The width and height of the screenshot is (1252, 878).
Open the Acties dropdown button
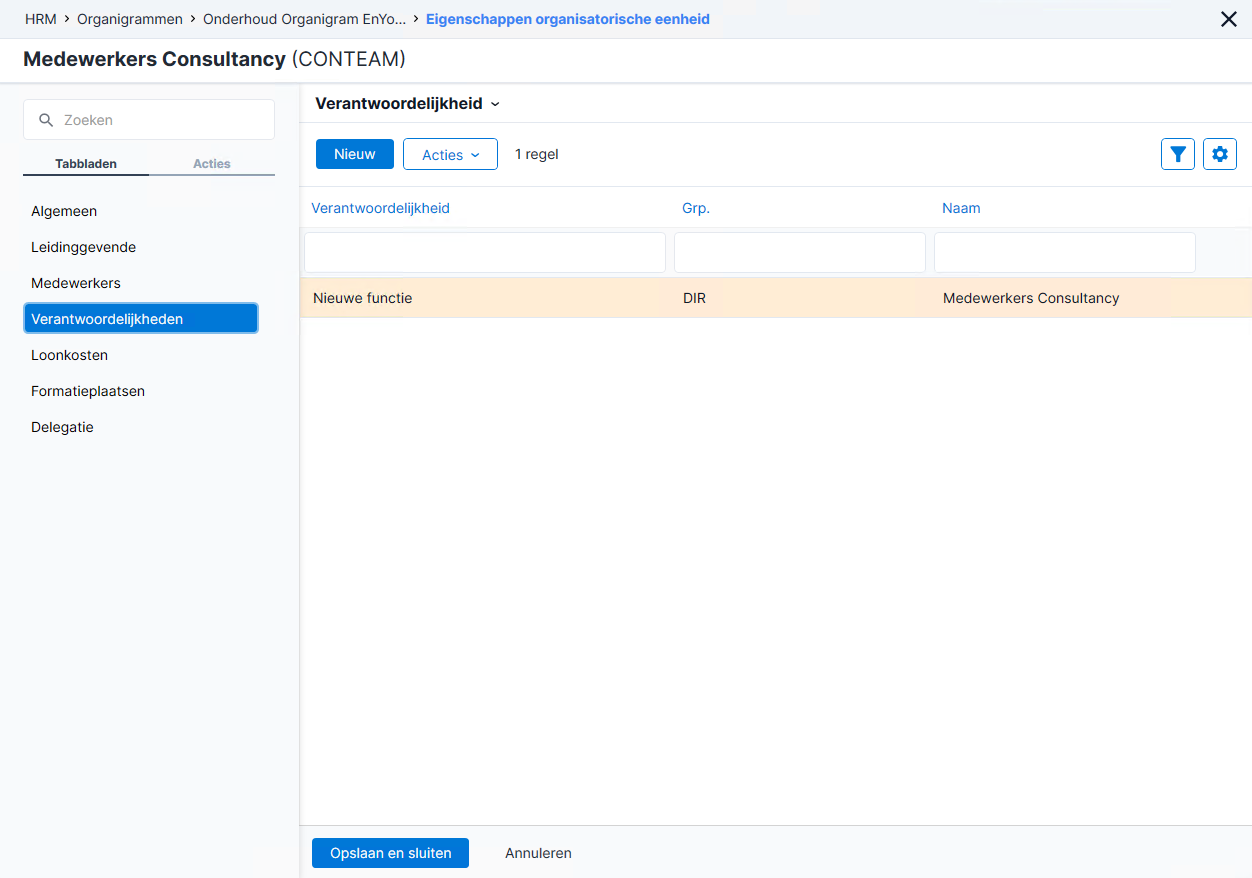pyautogui.click(x=450, y=154)
